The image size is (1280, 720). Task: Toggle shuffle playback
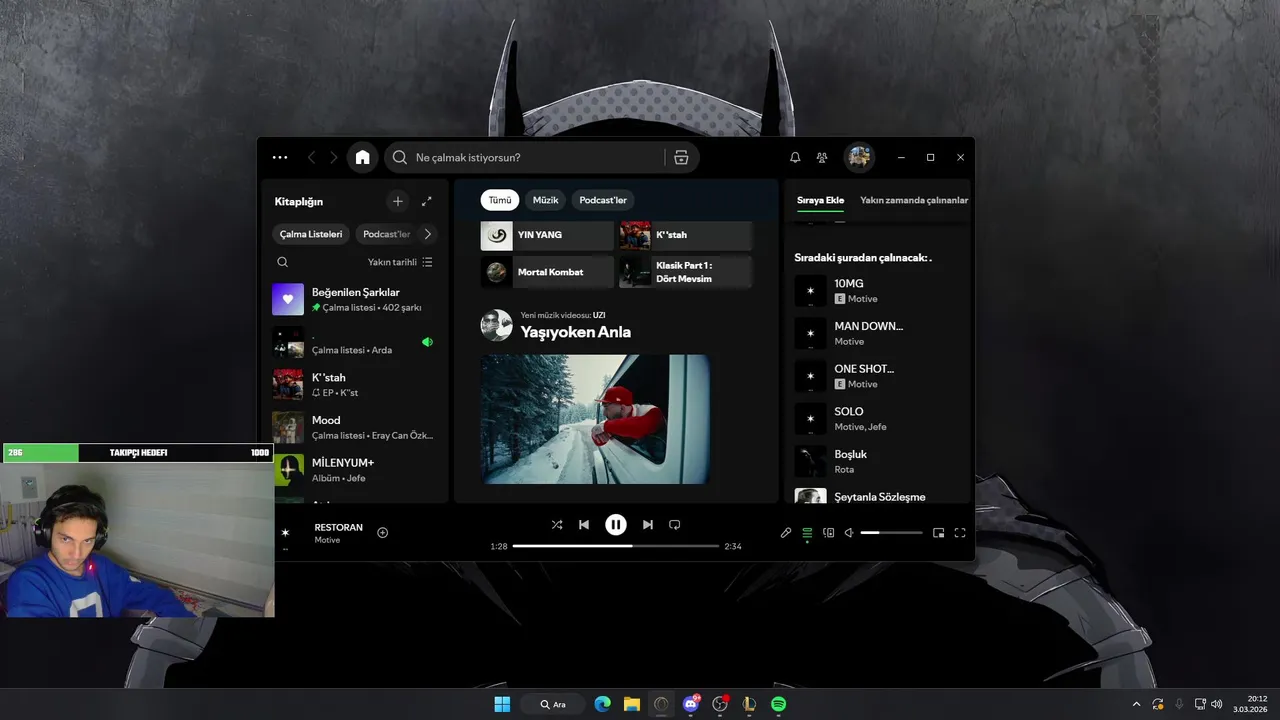(x=557, y=524)
